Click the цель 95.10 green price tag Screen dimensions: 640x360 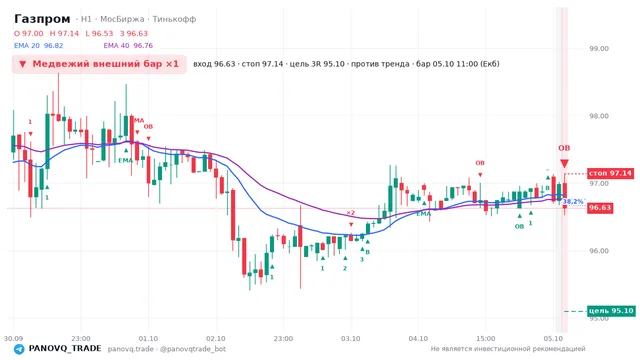pos(611,311)
